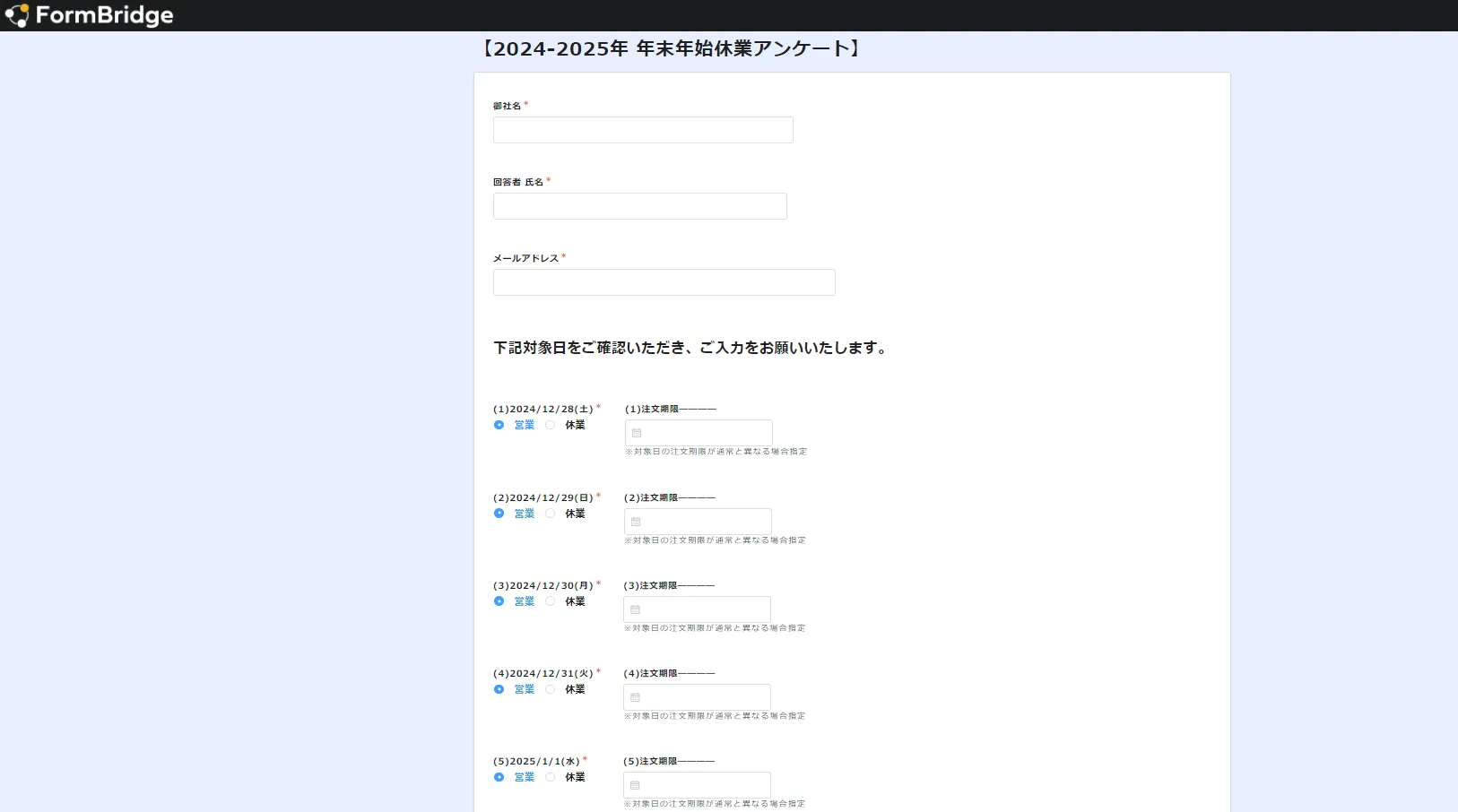Select 休業 for 2024/12/29(日)
Viewport: 1458px width, 812px height.
click(x=551, y=514)
